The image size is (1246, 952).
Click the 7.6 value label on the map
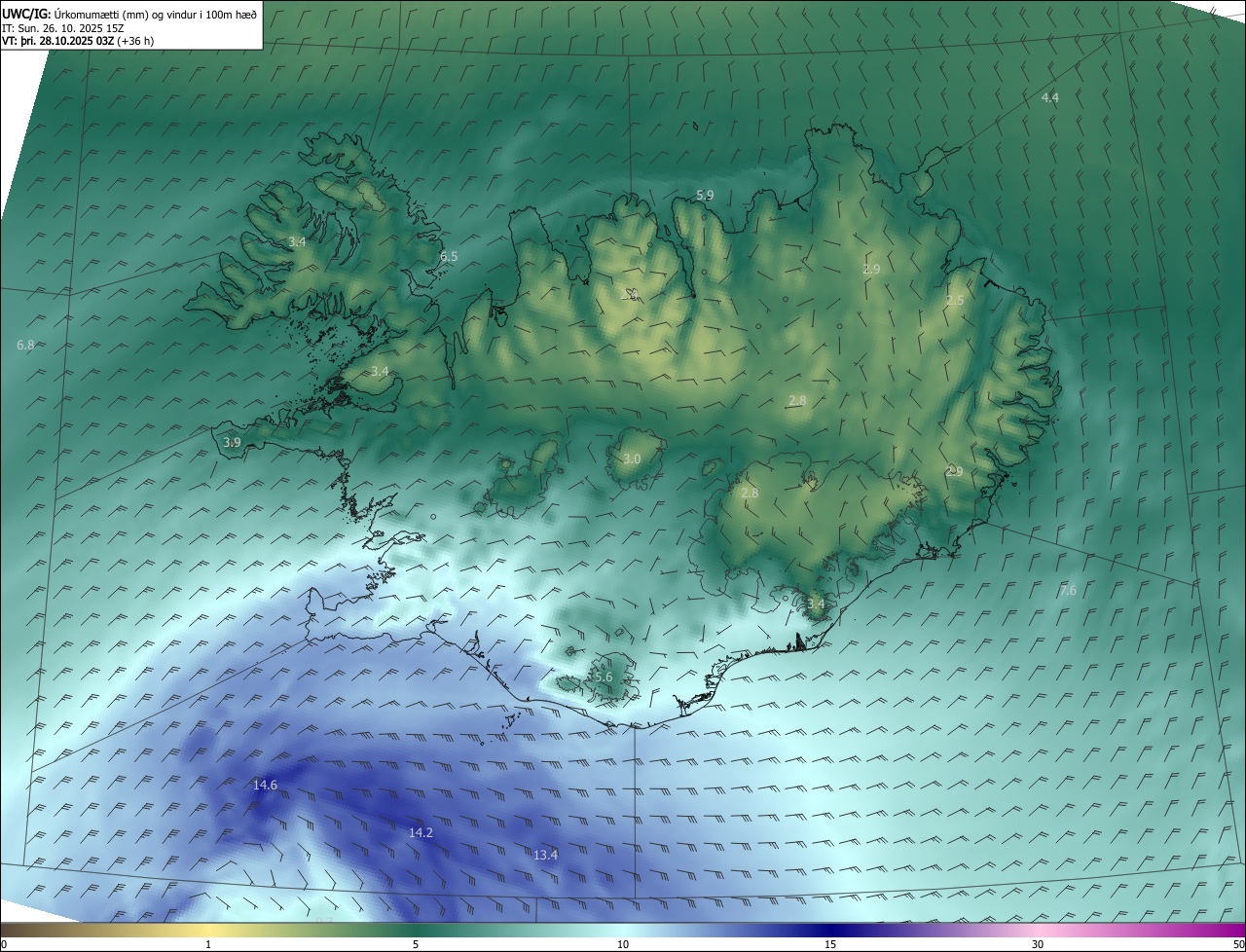1068,590
